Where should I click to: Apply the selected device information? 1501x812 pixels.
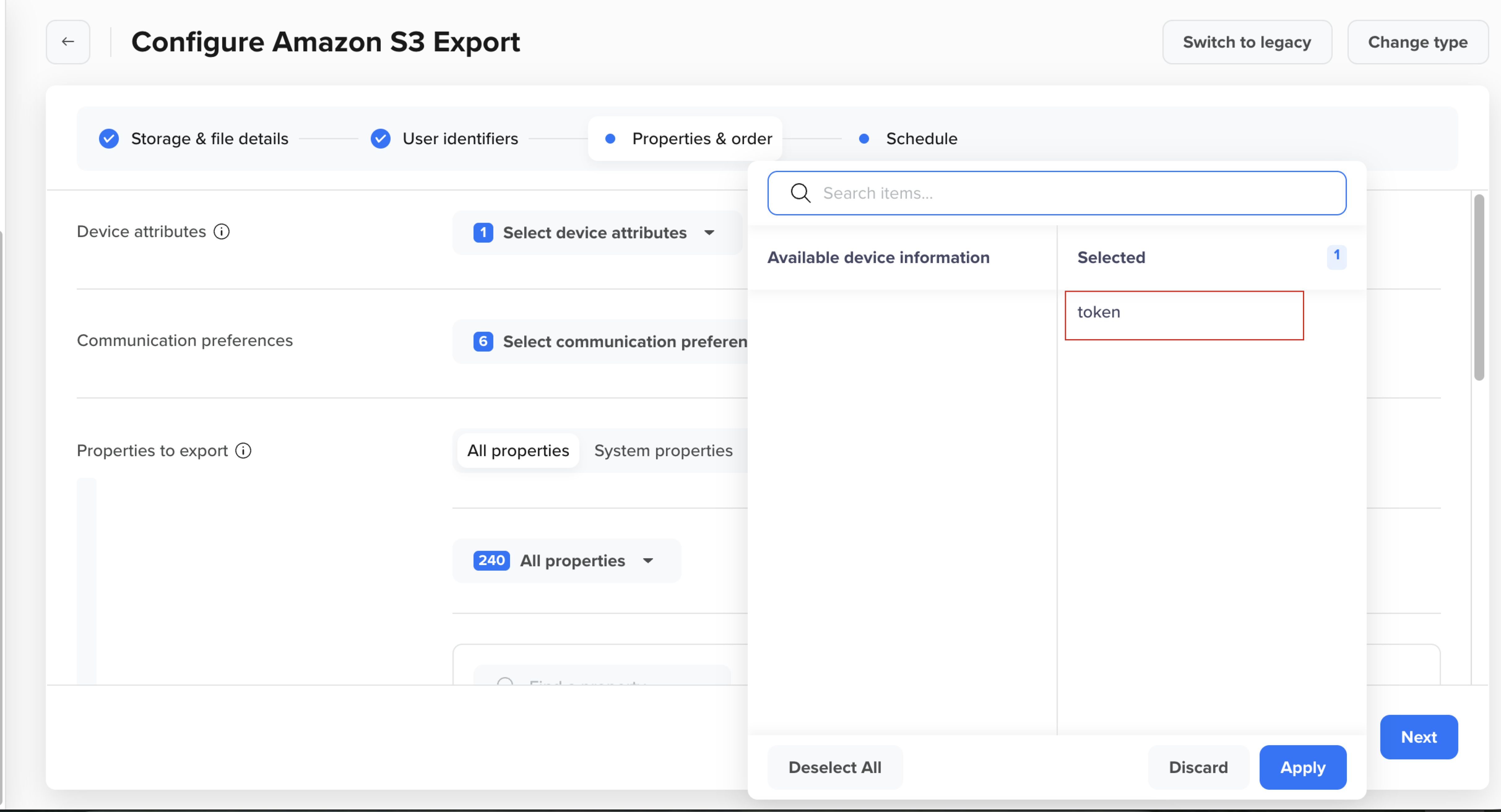point(1303,767)
